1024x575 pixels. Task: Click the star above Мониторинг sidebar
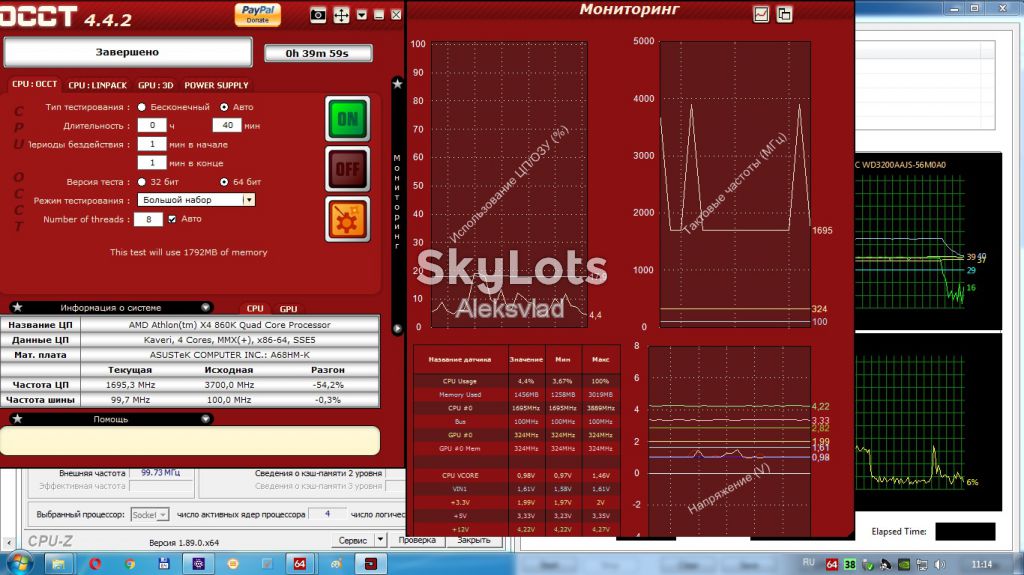[x=397, y=84]
